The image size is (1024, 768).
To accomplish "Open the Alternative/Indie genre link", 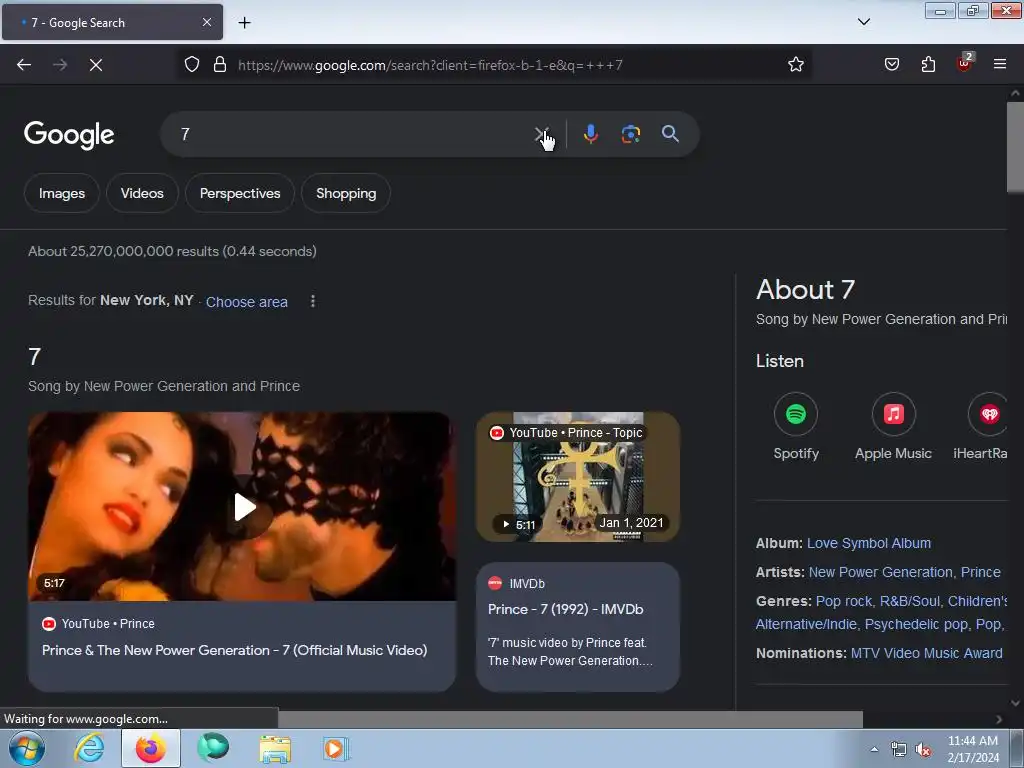I will click(806, 624).
